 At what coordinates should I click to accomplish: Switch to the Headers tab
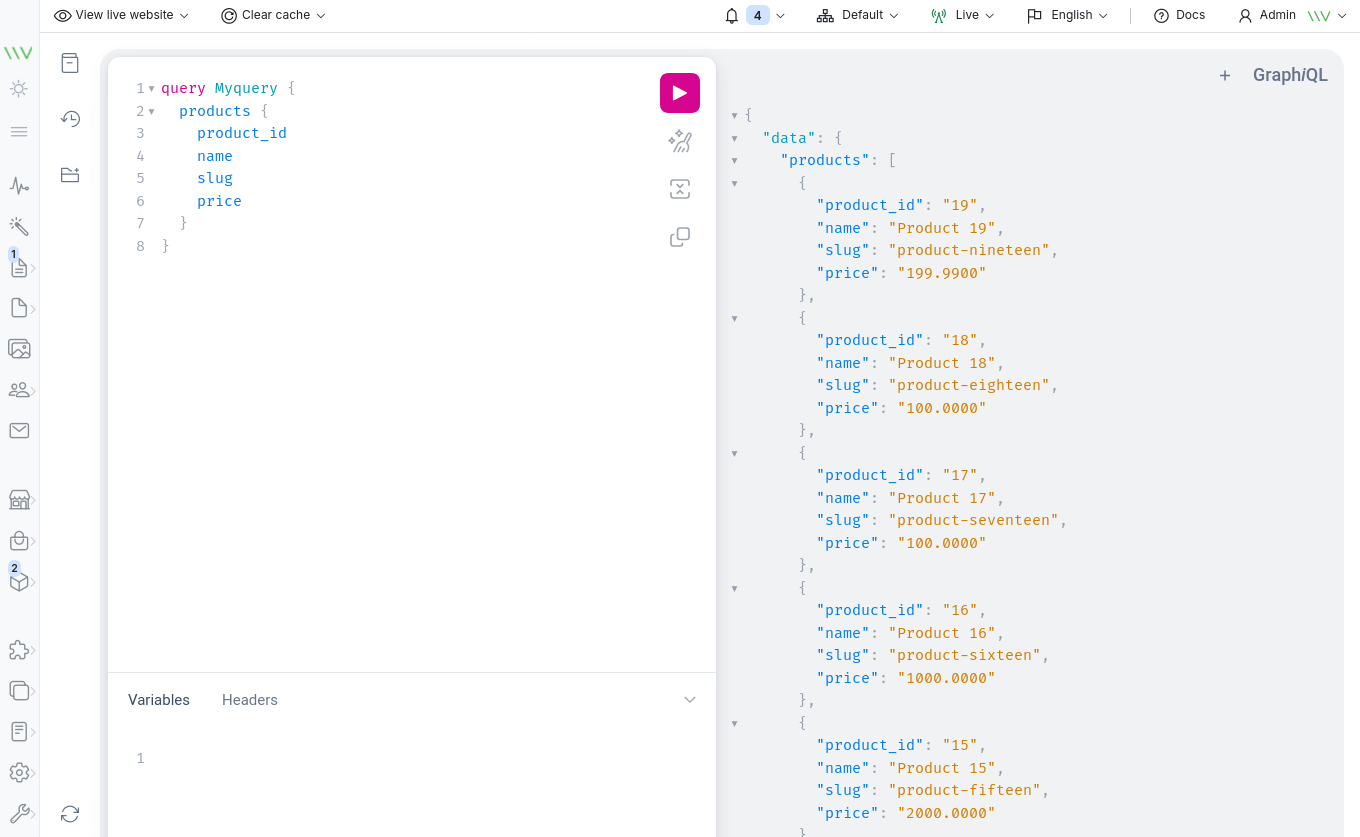[x=249, y=699]
